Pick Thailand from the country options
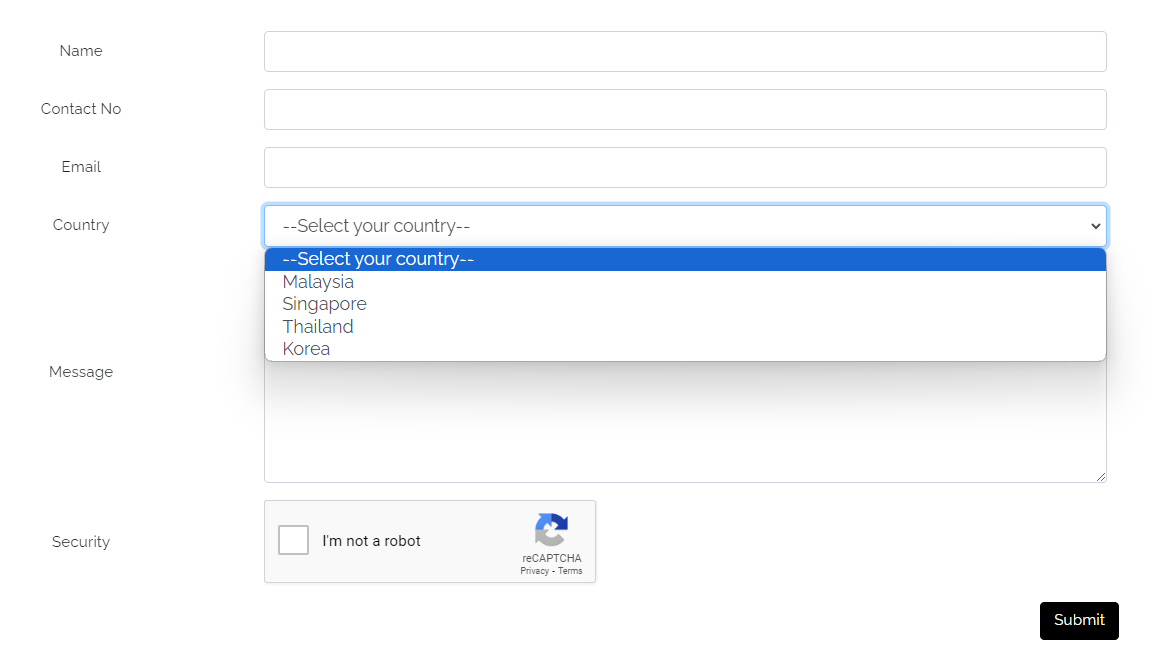1161x669 pixels. tap(318, 327)
